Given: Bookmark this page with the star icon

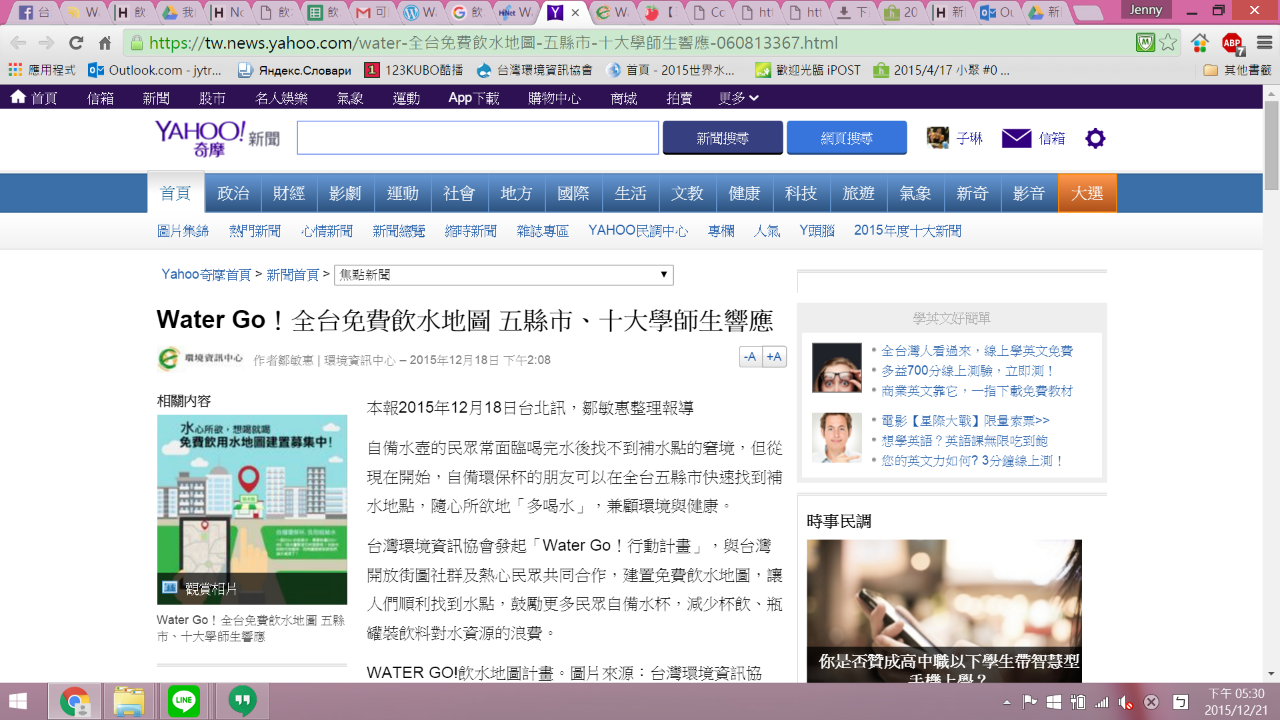Looking at the screenshot, I should coord(1167,43).
